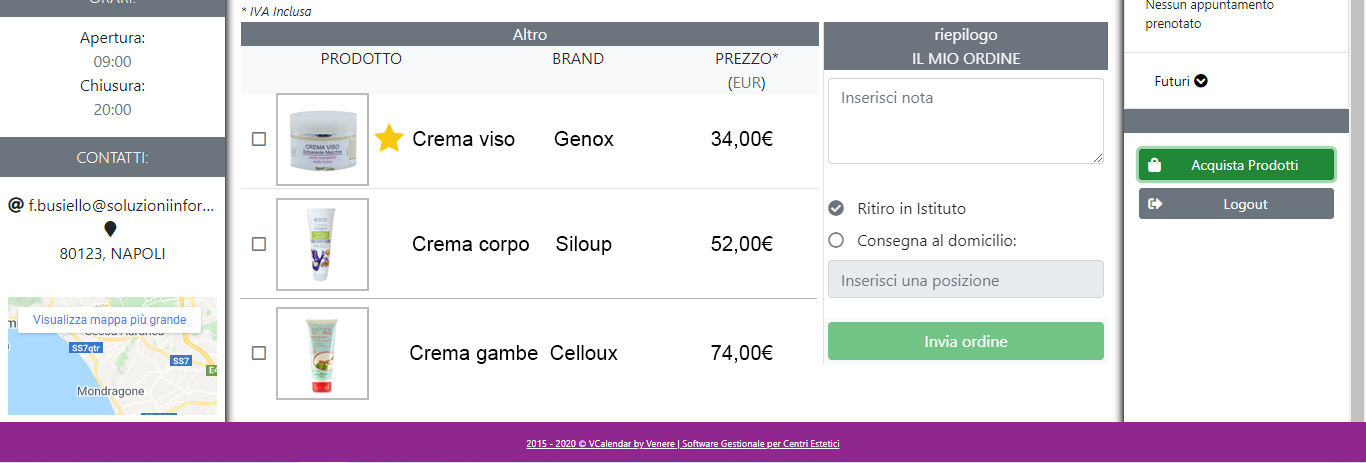Open the VCalendar by Venere footer link
The height and width of the screenshot is (463, 1366).
683,443
